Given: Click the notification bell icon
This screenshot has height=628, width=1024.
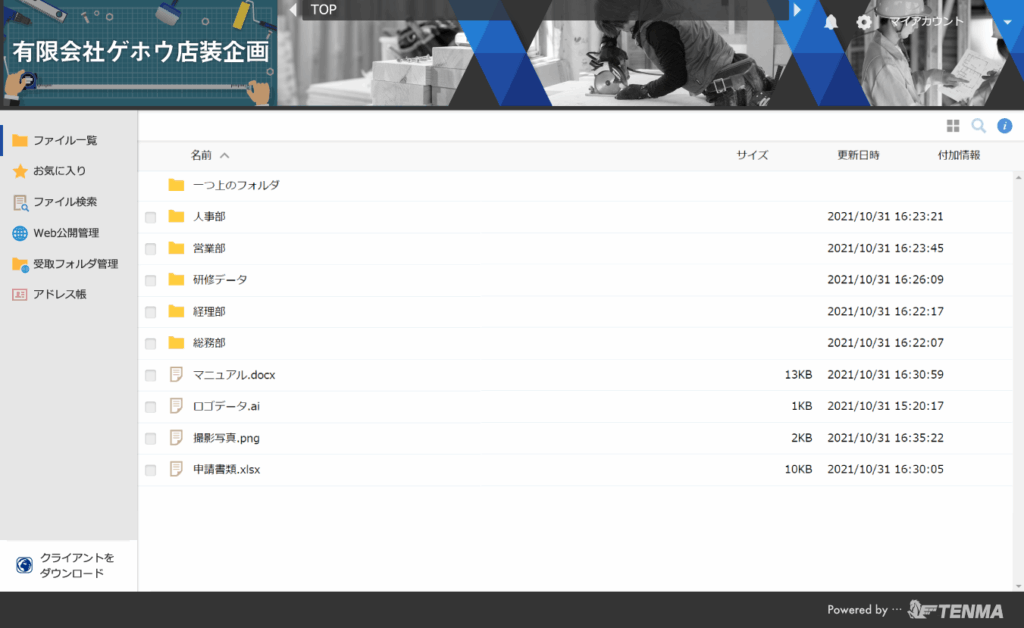Looking at the screenshot, I should click(830, 22).
